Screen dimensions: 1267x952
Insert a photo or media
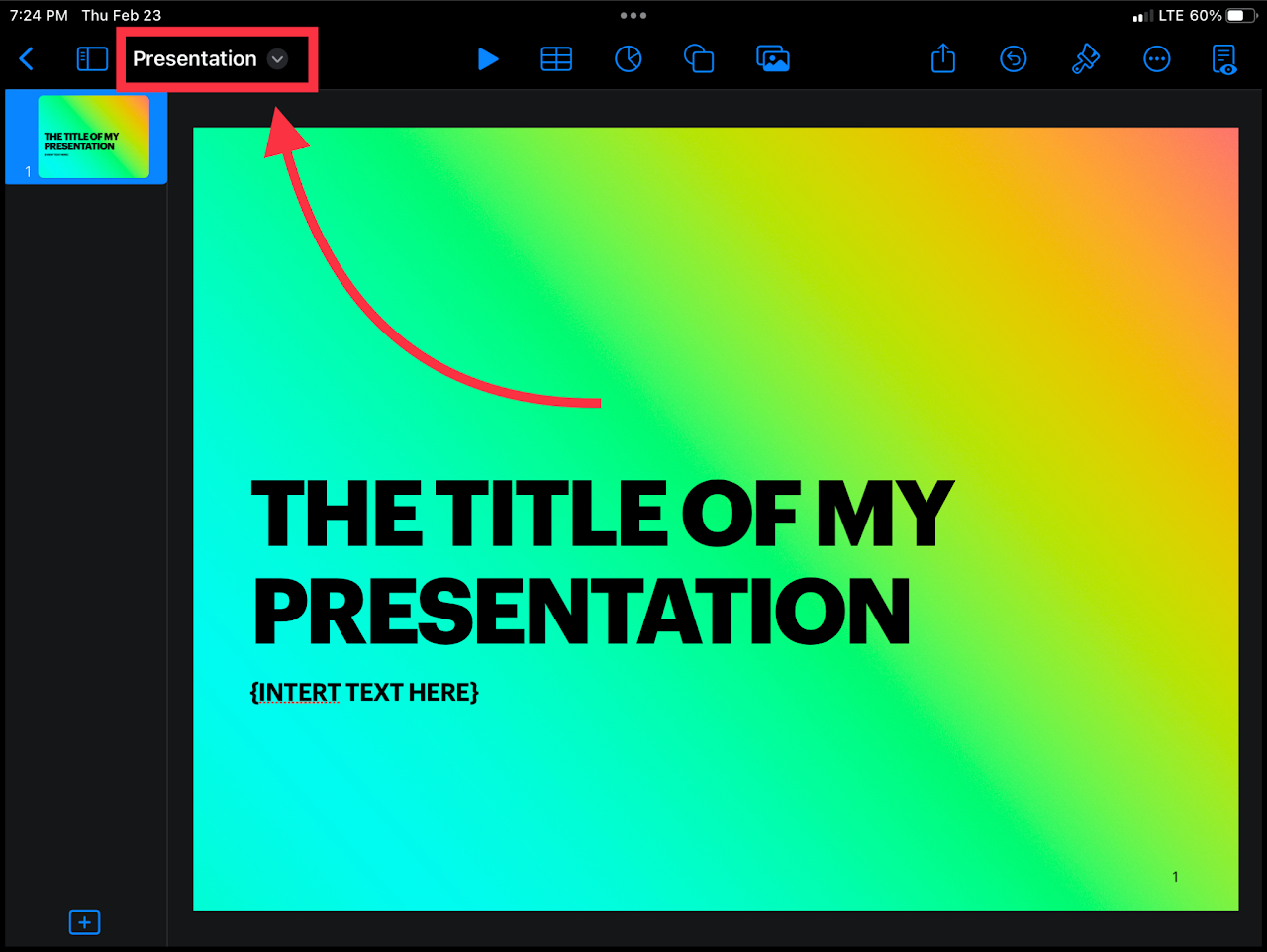pyautogui.click(x=773, y=59)
